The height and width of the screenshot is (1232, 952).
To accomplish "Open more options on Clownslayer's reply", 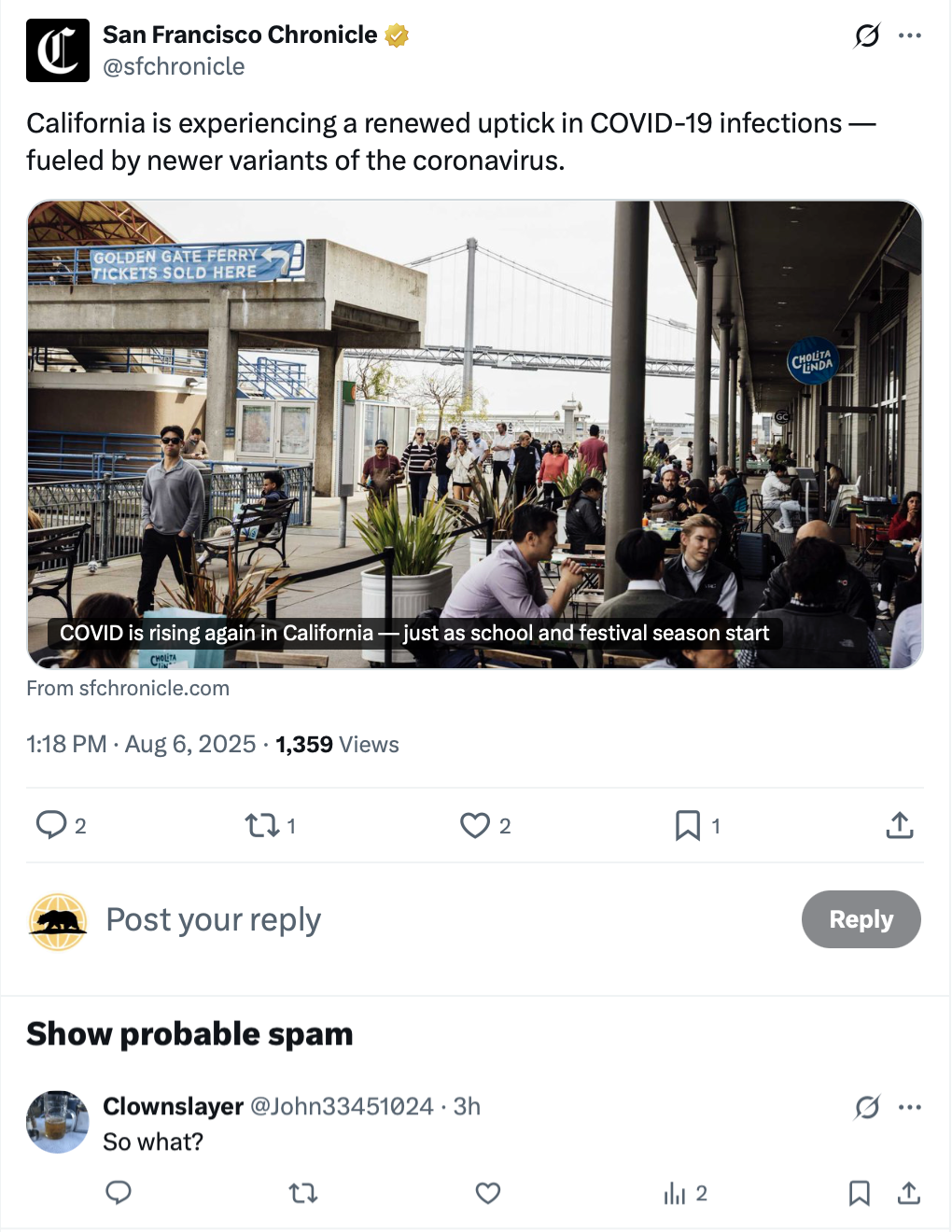I will click(x=910, y=1107).
